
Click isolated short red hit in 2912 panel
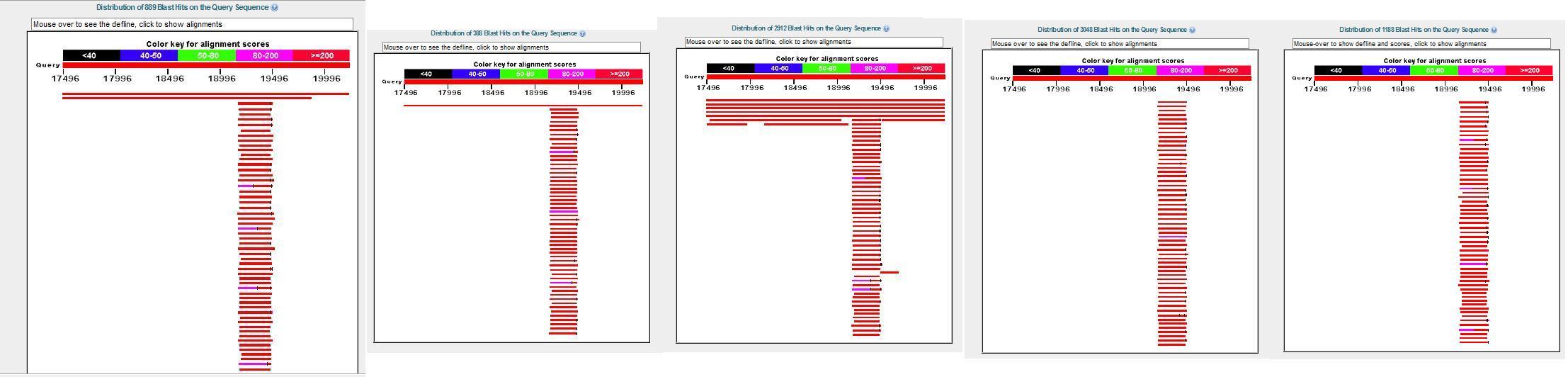(890, 272)
